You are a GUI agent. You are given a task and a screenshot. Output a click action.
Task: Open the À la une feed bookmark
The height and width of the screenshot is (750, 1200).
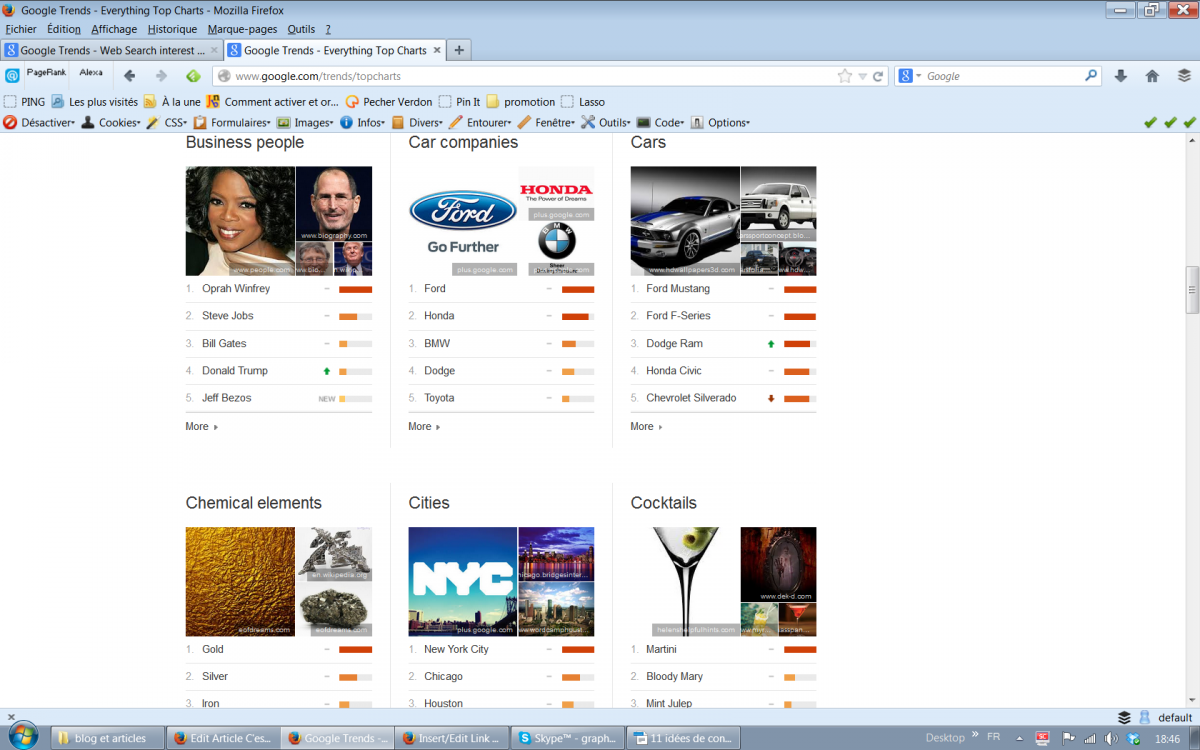coord(172,102)
